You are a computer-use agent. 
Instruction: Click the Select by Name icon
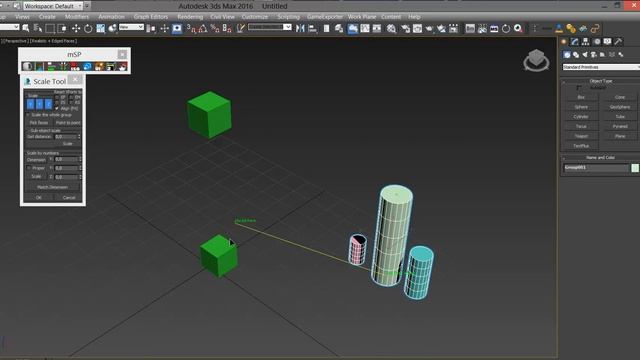pyautogui.click(x=38, y=29)
